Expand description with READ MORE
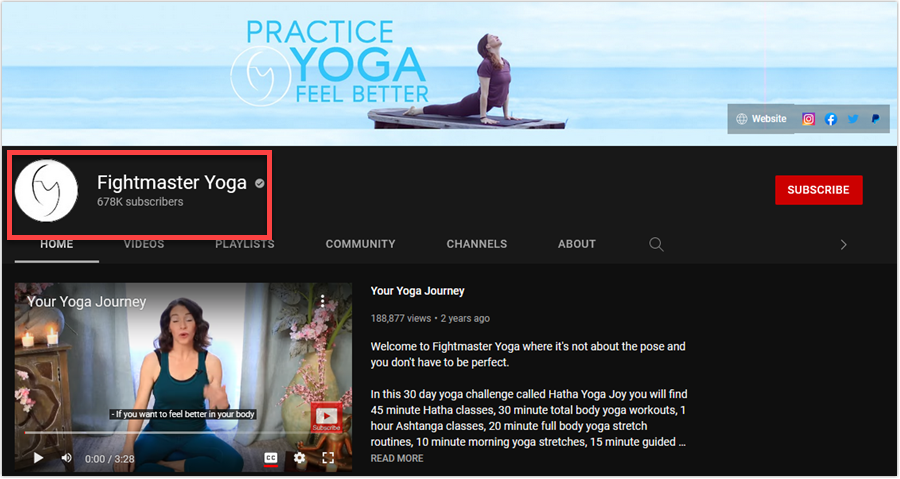The image size is (900, 479). click(397, 458)
